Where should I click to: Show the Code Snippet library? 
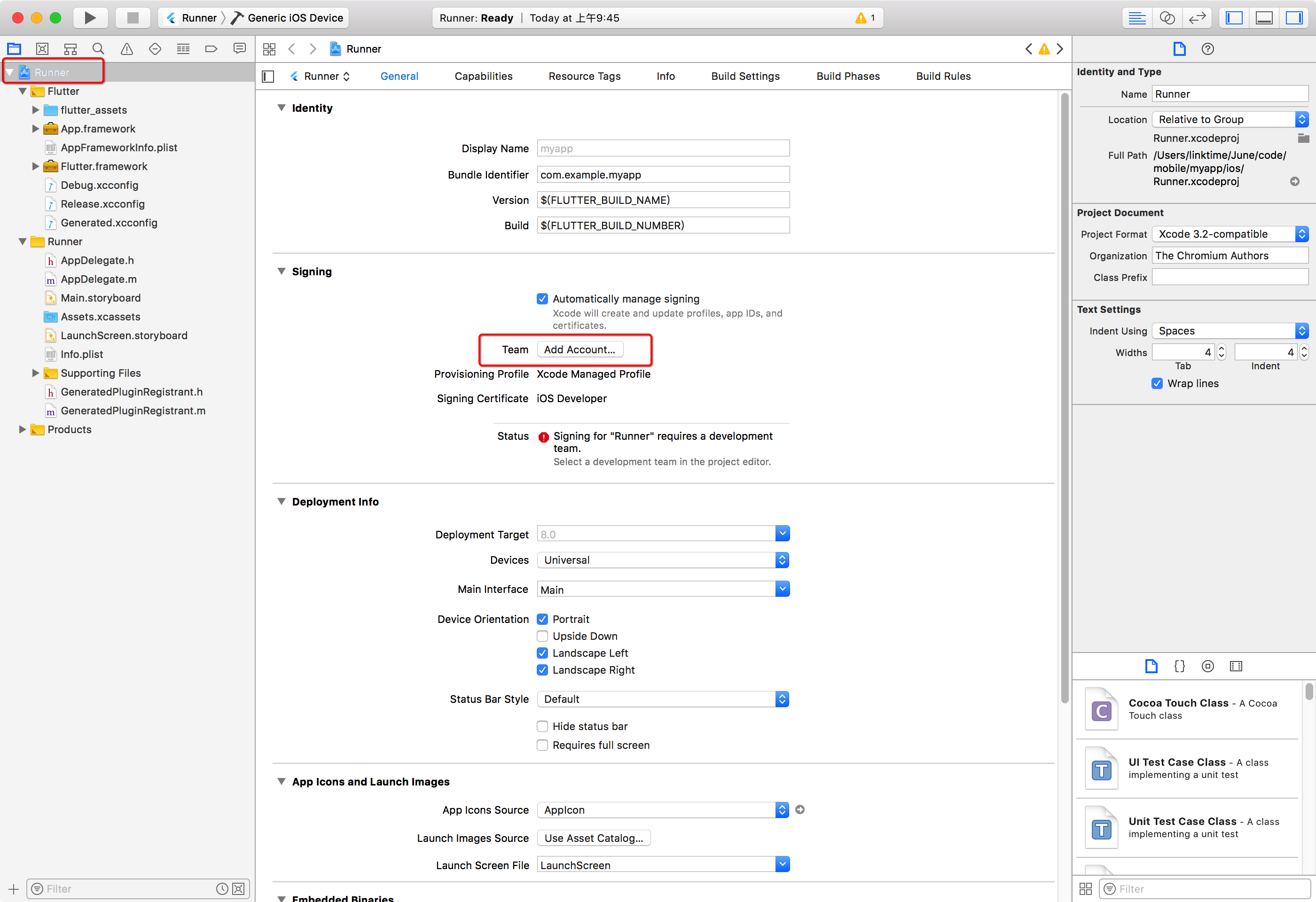[1180, 666]
